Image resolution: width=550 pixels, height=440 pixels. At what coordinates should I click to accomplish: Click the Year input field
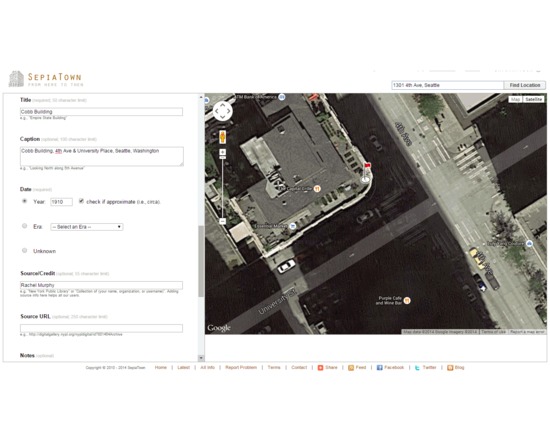pos(61,202)
